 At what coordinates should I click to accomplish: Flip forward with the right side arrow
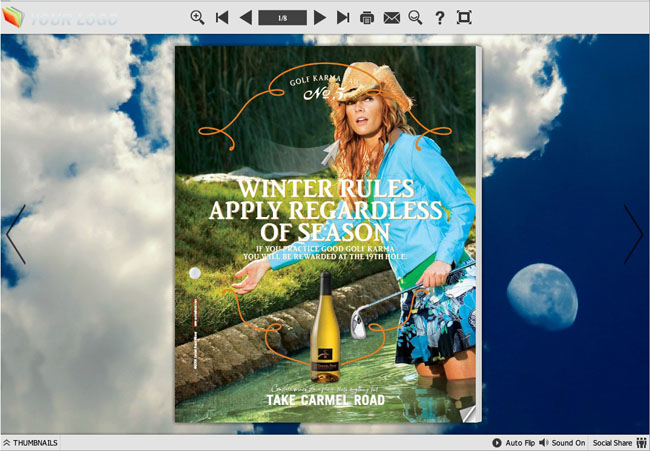(634, 234)
